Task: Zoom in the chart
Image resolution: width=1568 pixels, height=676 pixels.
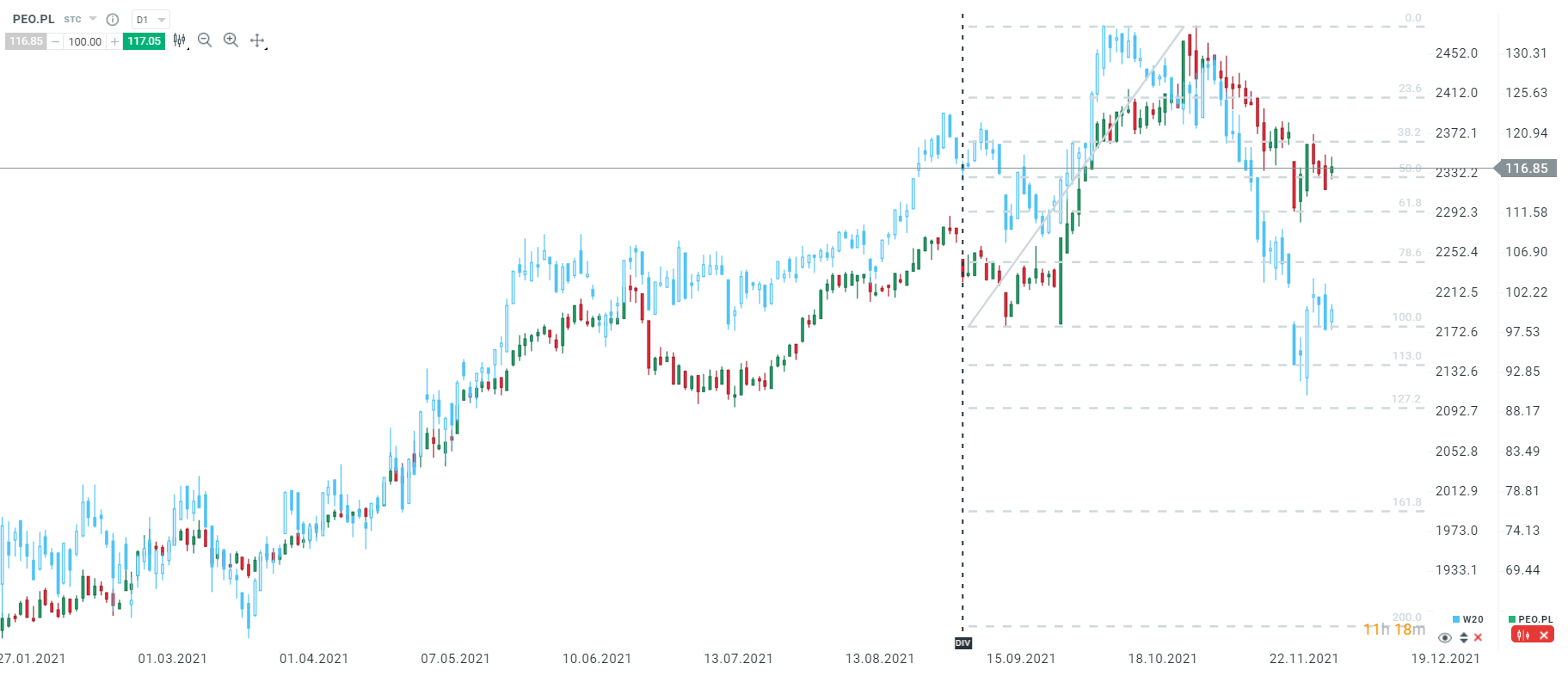Action: coord(231,40)
